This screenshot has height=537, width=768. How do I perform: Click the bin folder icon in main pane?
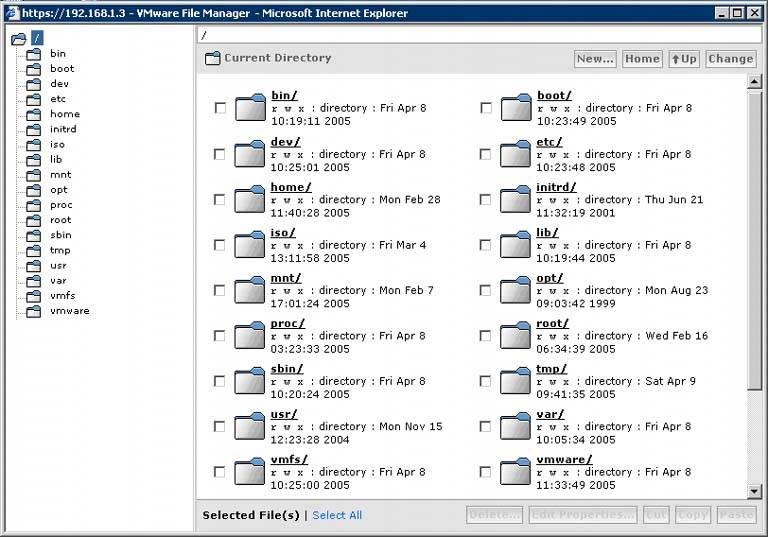tap(249, 108)
